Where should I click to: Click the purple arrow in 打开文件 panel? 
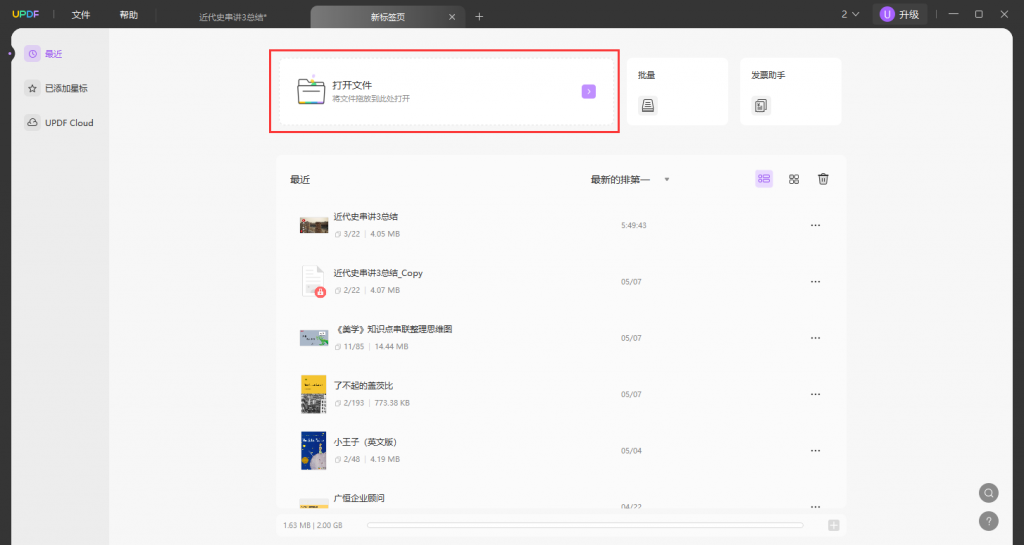[589, 91]
